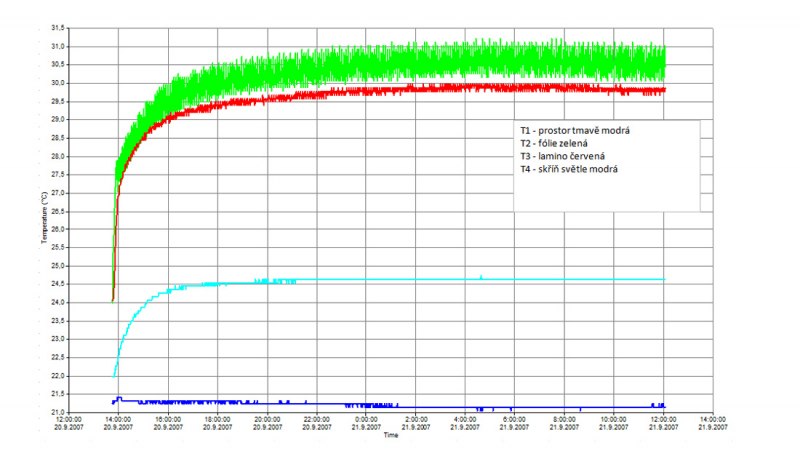Click the Time x-axis title
800x451 pixels.
tap(391, 436)
